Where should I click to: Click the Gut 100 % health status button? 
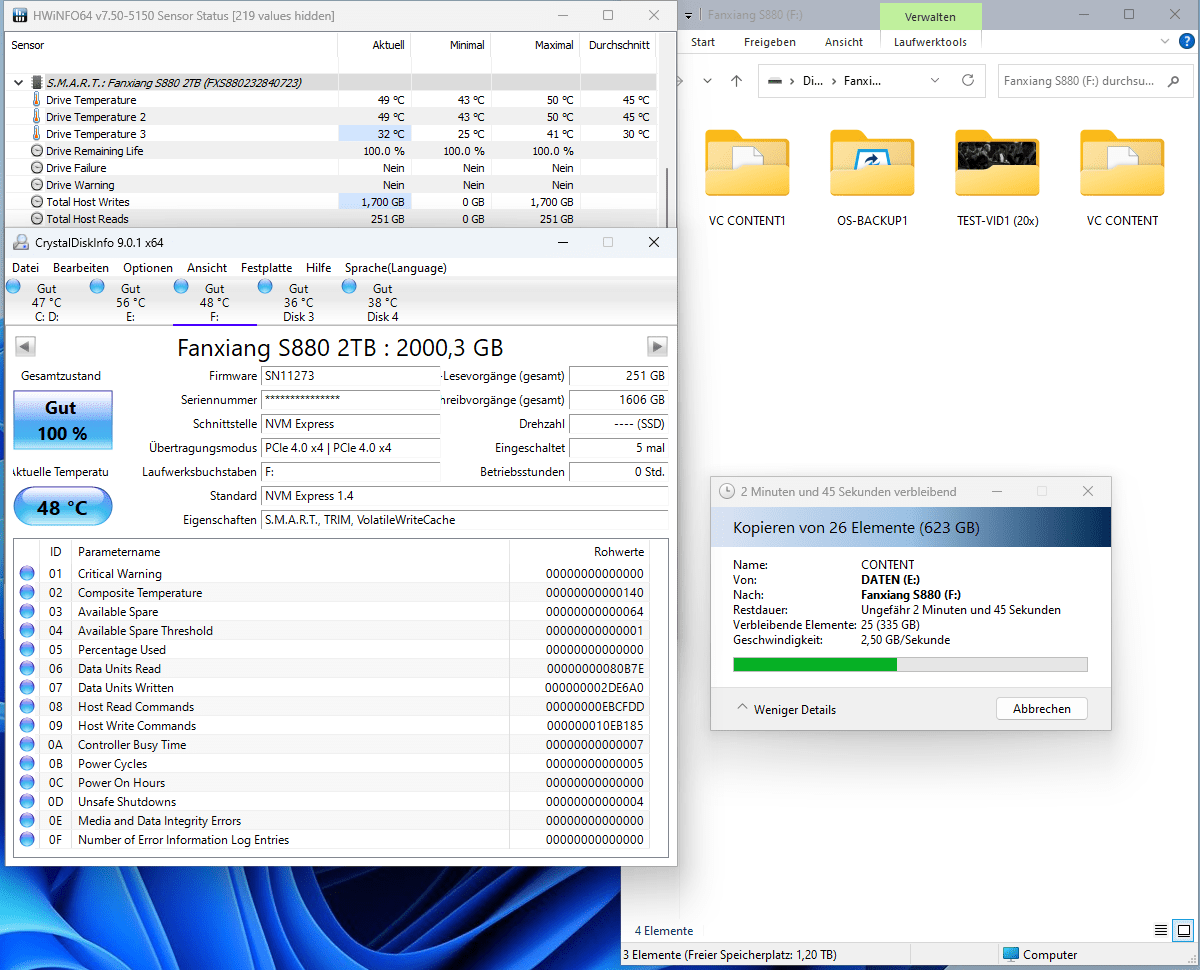(x=62, y=420)
